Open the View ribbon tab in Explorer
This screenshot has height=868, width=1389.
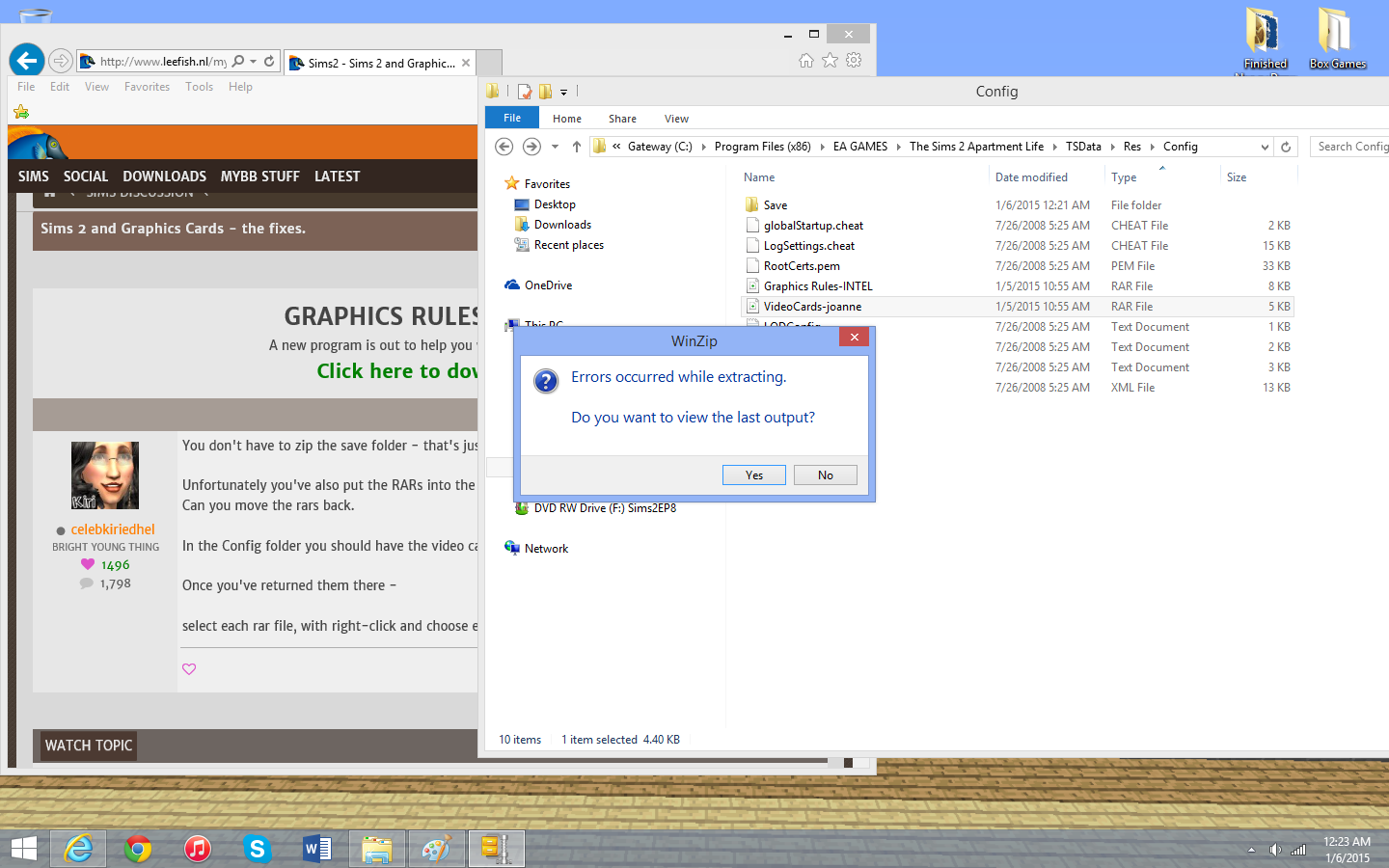pyautogui.click(x=676, y=119)
